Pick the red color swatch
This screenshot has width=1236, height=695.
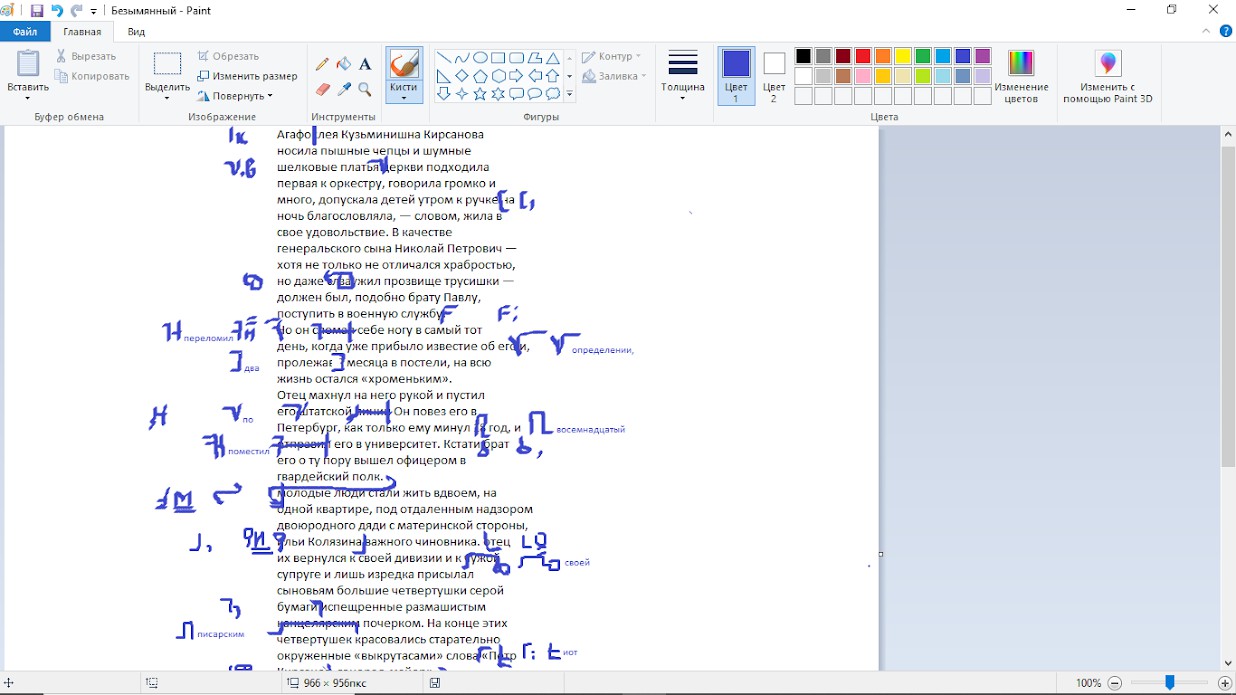863,56
